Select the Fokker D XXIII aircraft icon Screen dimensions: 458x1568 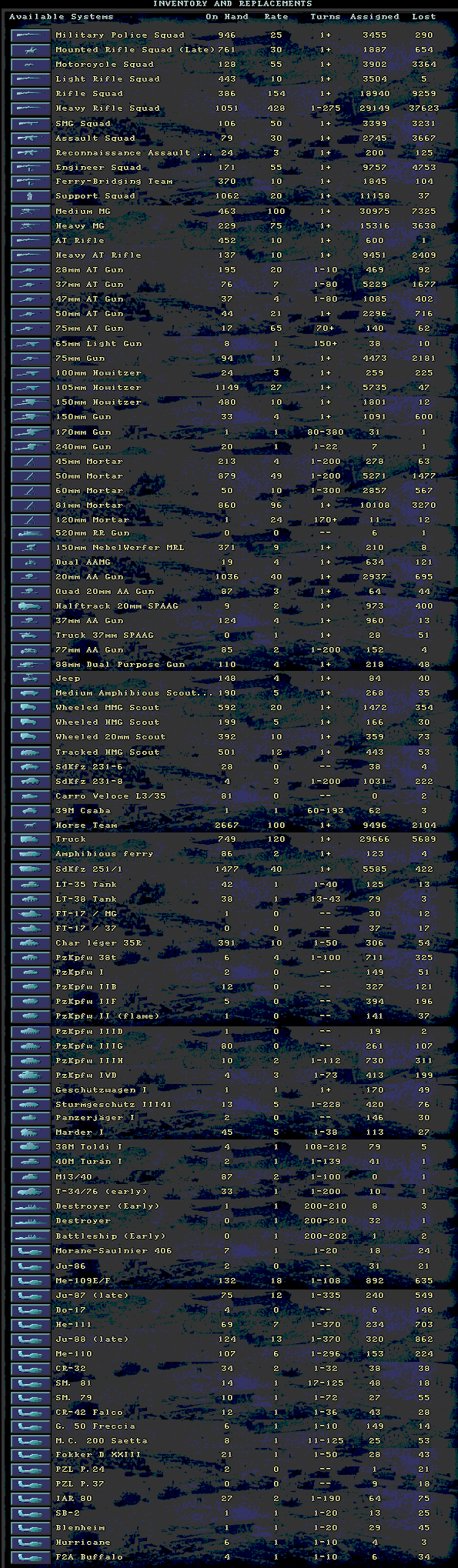tap(31, 1455)
